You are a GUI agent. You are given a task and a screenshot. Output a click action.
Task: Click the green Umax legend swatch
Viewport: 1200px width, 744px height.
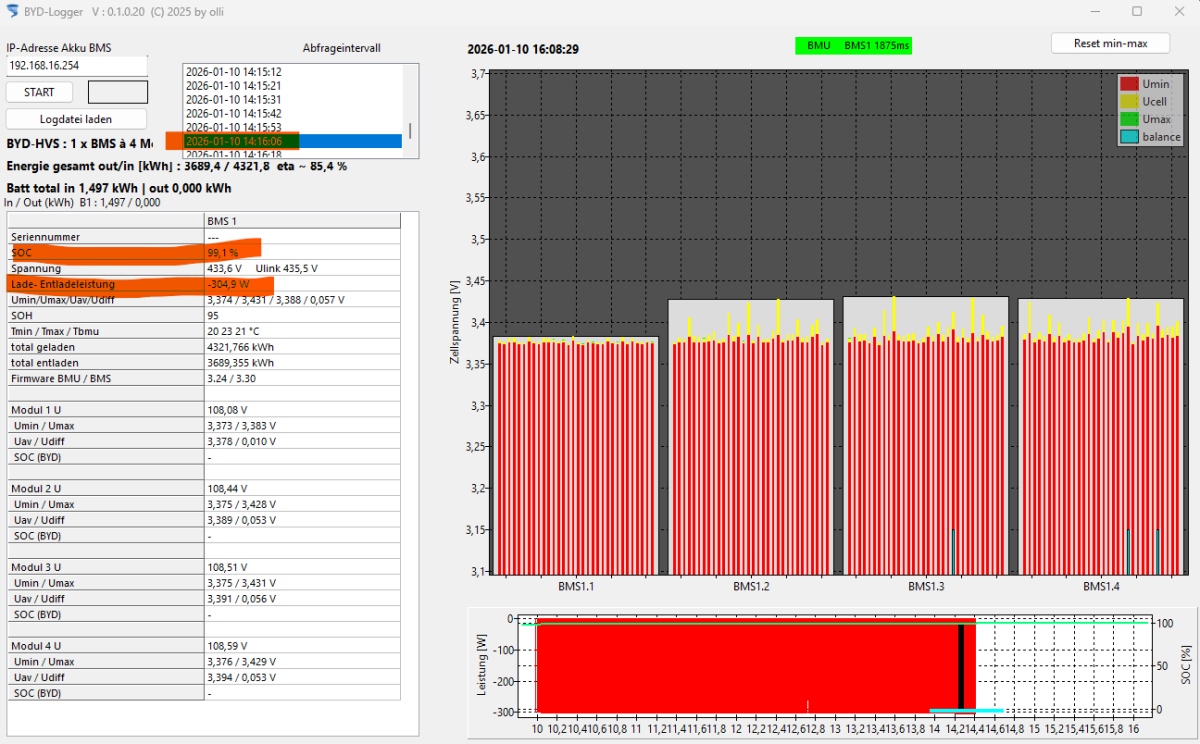coord(1129,119)
